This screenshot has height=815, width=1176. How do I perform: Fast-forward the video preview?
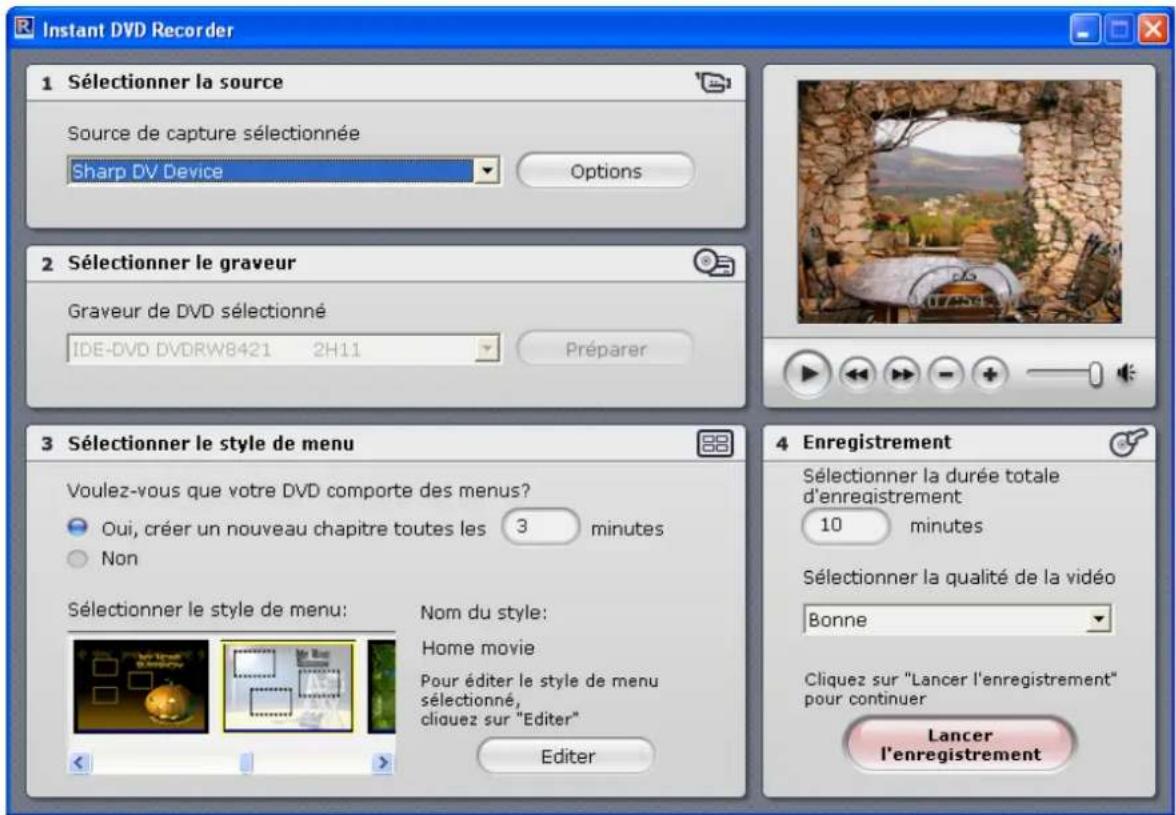[x=902, y=373]
